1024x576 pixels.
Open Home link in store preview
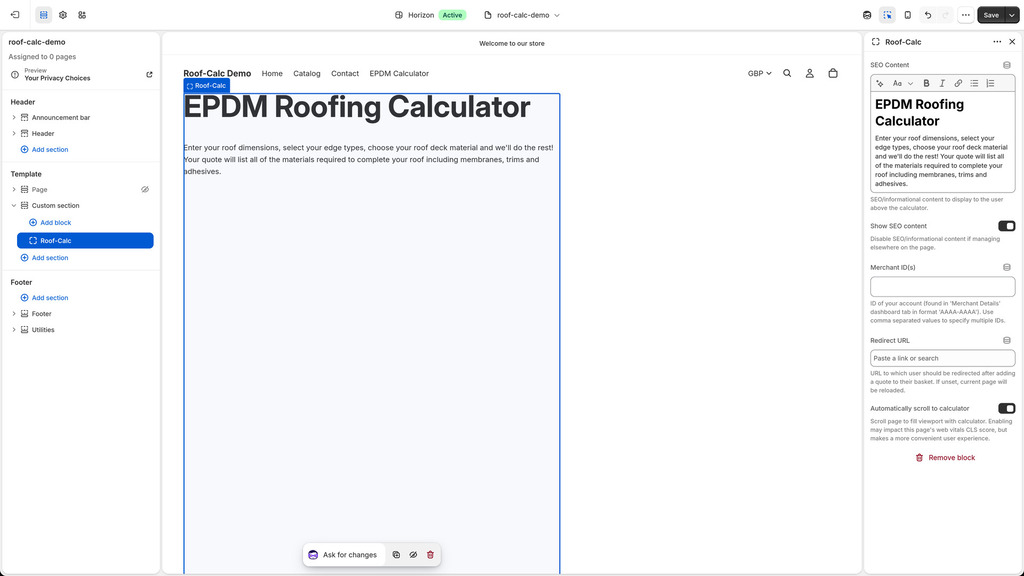[x=272, y=73]
